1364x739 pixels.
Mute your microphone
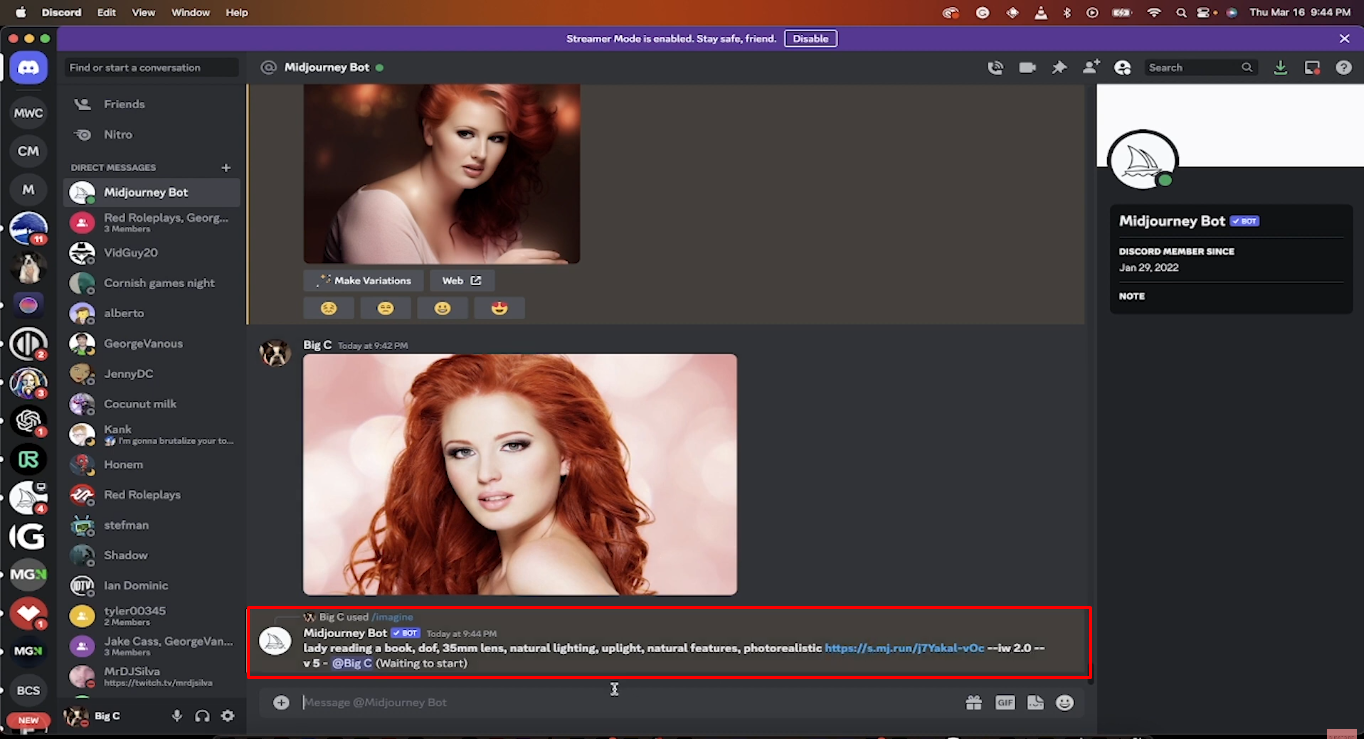click(178, 716)
